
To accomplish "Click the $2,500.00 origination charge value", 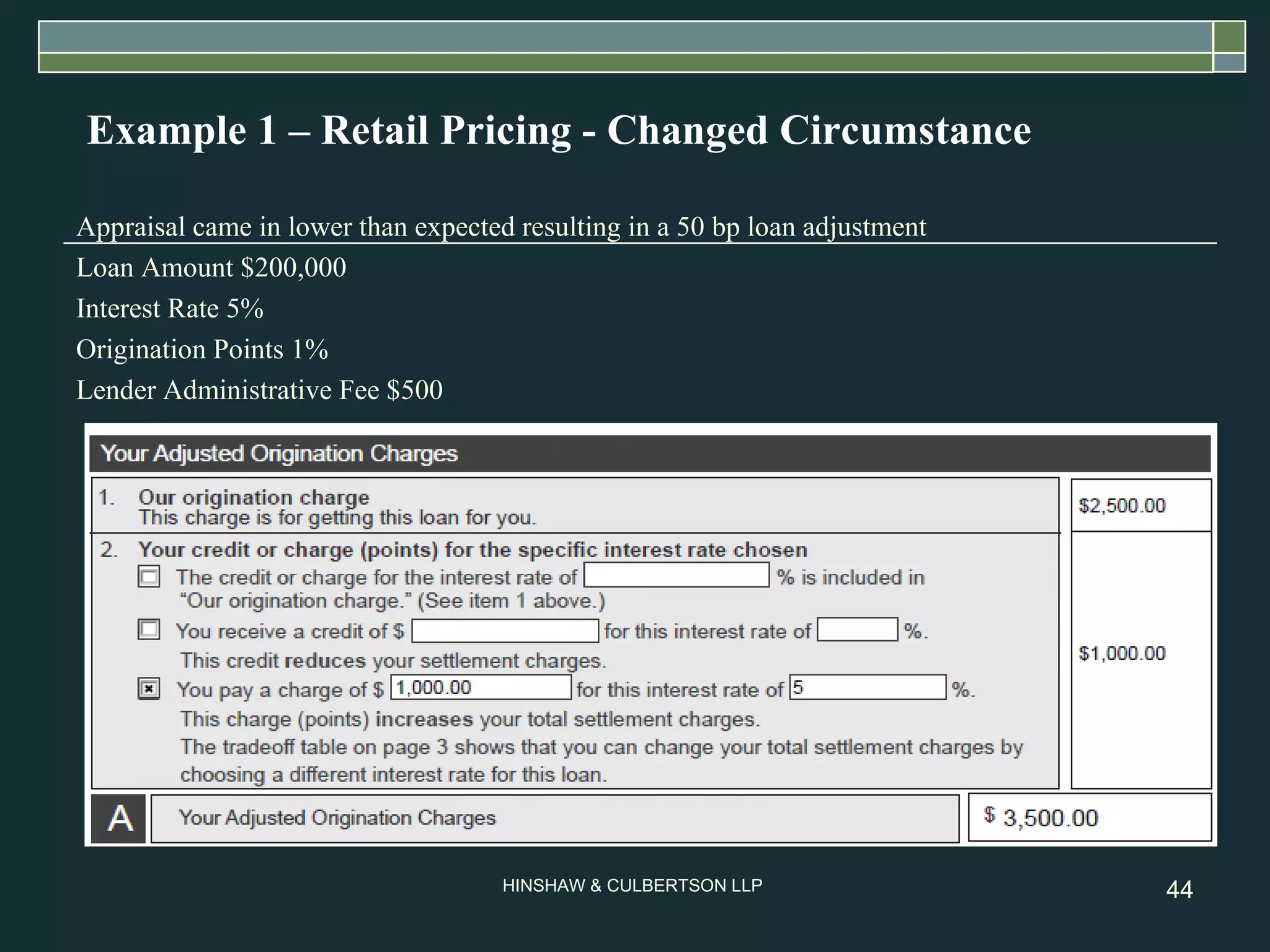I will click(x=1122, y=506).
